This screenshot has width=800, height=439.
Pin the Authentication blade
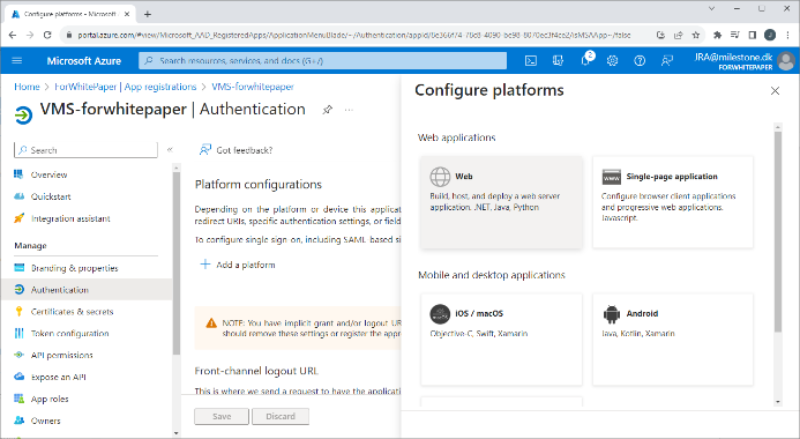(327, 109)
